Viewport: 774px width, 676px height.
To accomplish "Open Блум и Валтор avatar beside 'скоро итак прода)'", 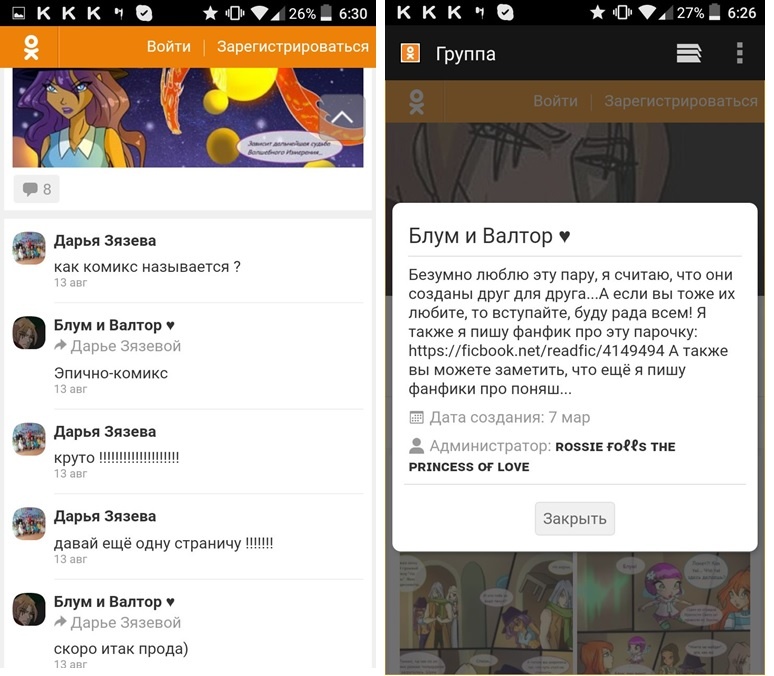I will point(29,609).
